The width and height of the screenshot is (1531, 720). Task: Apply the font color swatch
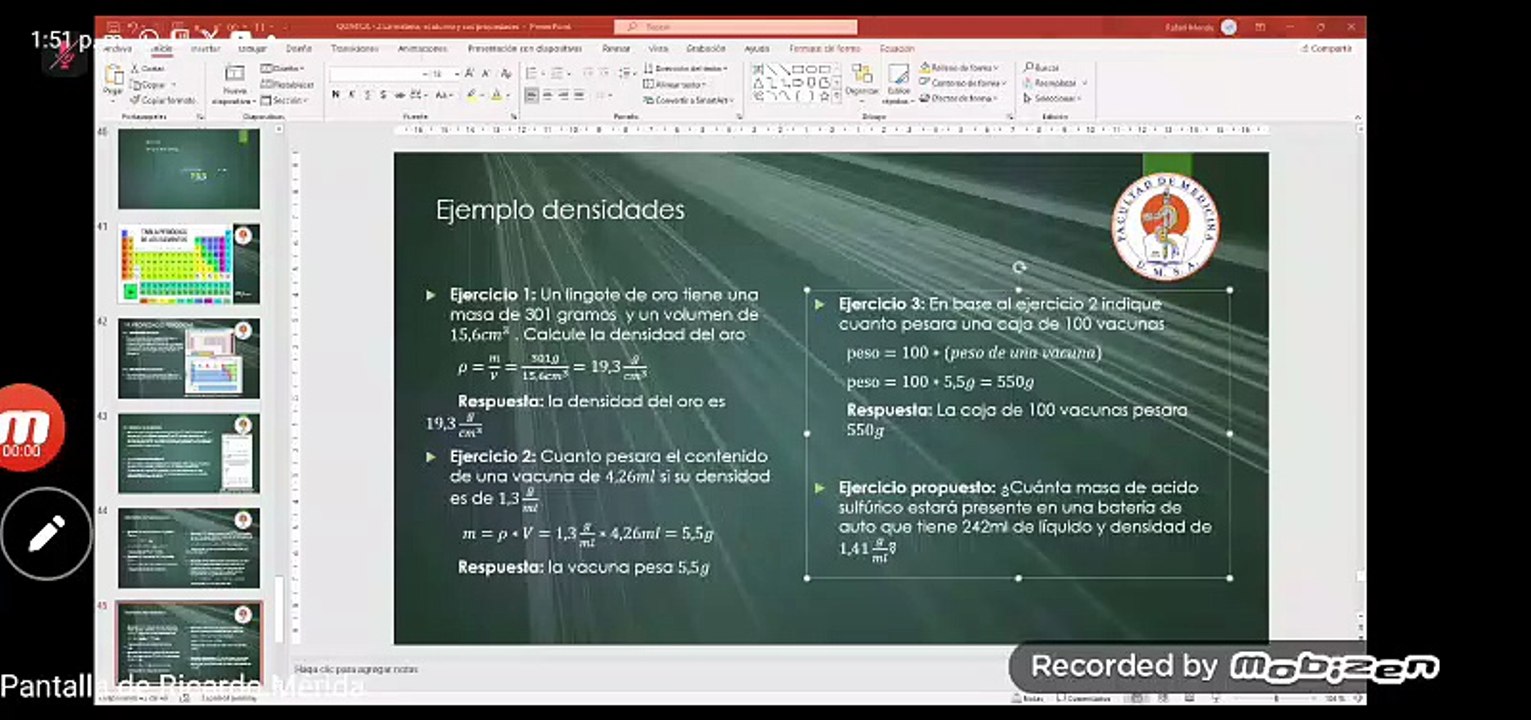point(497,95)
